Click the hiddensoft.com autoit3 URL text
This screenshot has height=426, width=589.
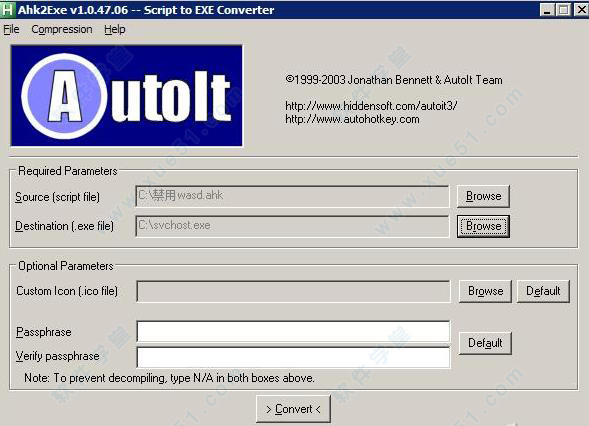tap(371, 106)
